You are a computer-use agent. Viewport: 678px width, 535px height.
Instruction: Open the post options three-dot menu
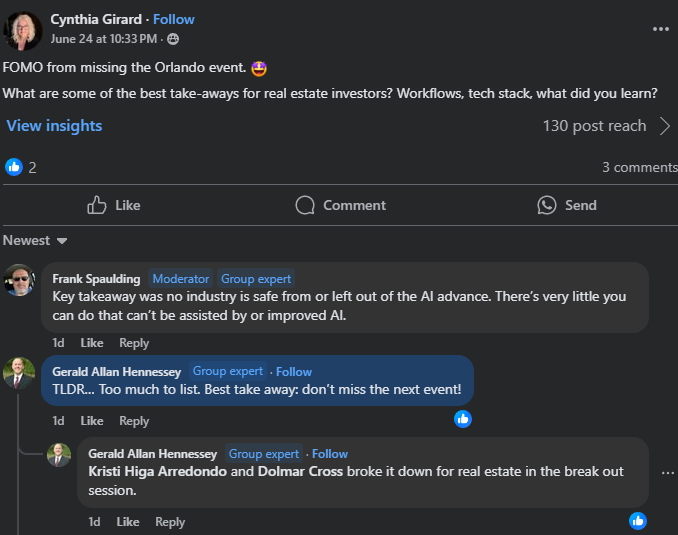(660, 29)
